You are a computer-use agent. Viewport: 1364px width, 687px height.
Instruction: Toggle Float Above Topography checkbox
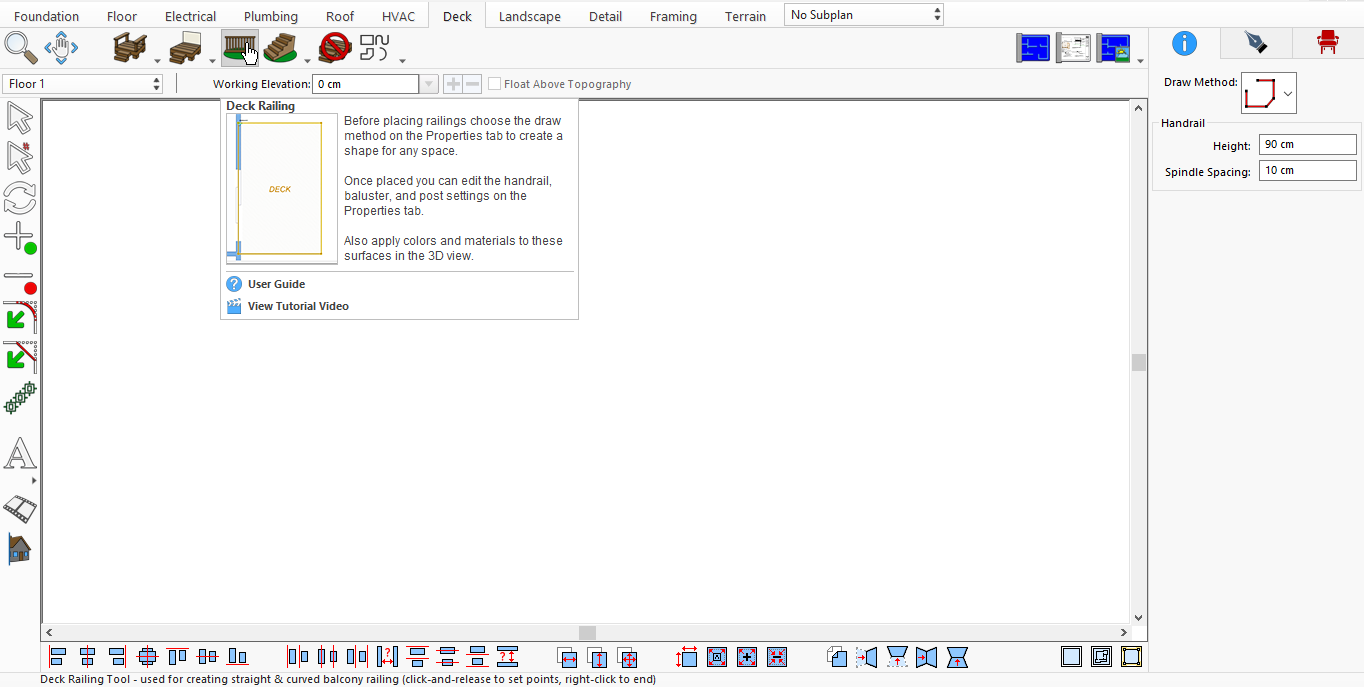pyautogui.click(x=494, y=84)
